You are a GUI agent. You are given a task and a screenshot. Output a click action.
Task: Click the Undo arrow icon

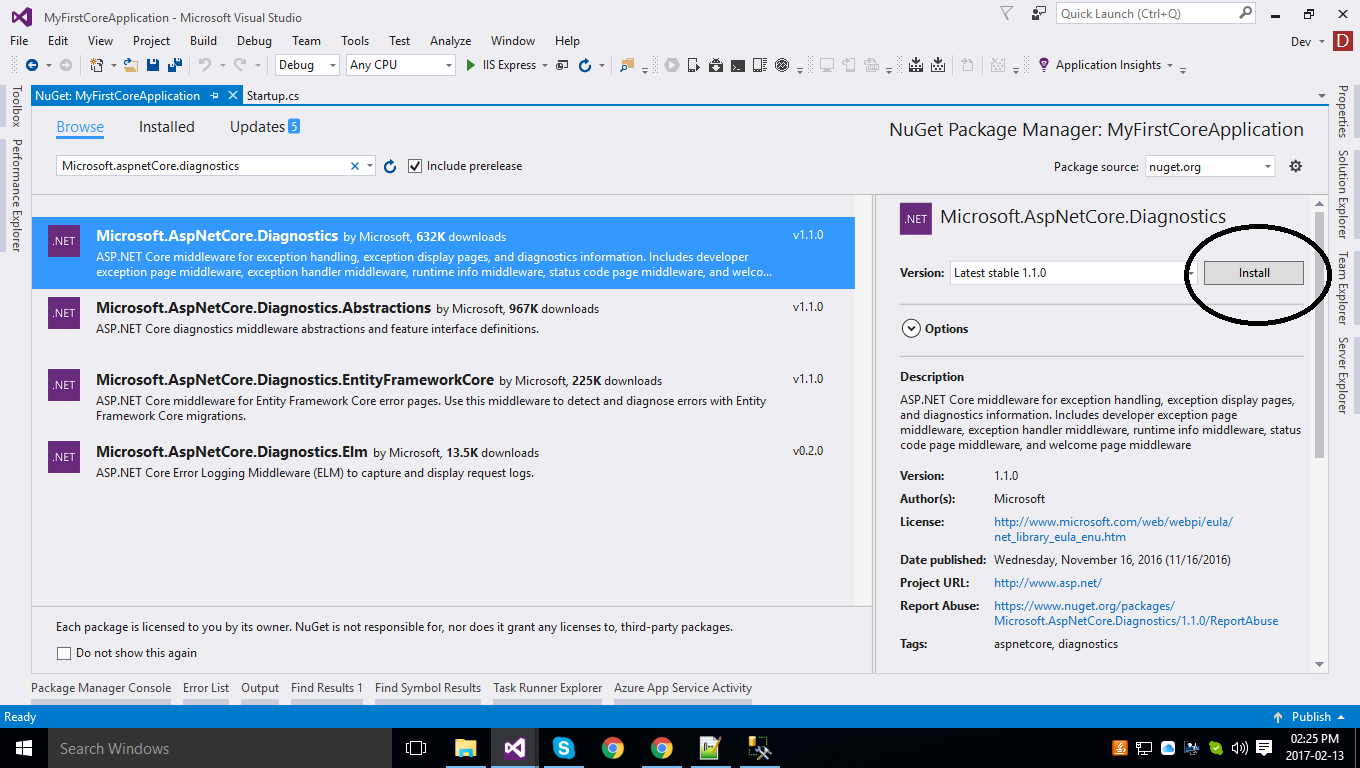204,65
